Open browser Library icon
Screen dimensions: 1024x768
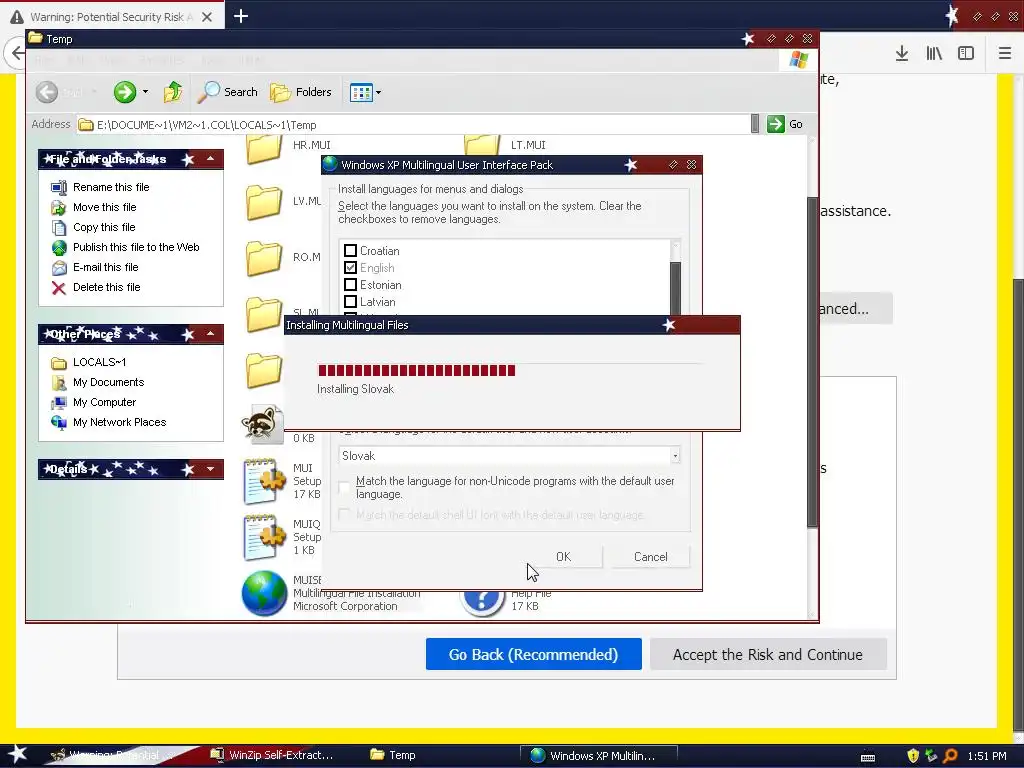coord(934,54)
